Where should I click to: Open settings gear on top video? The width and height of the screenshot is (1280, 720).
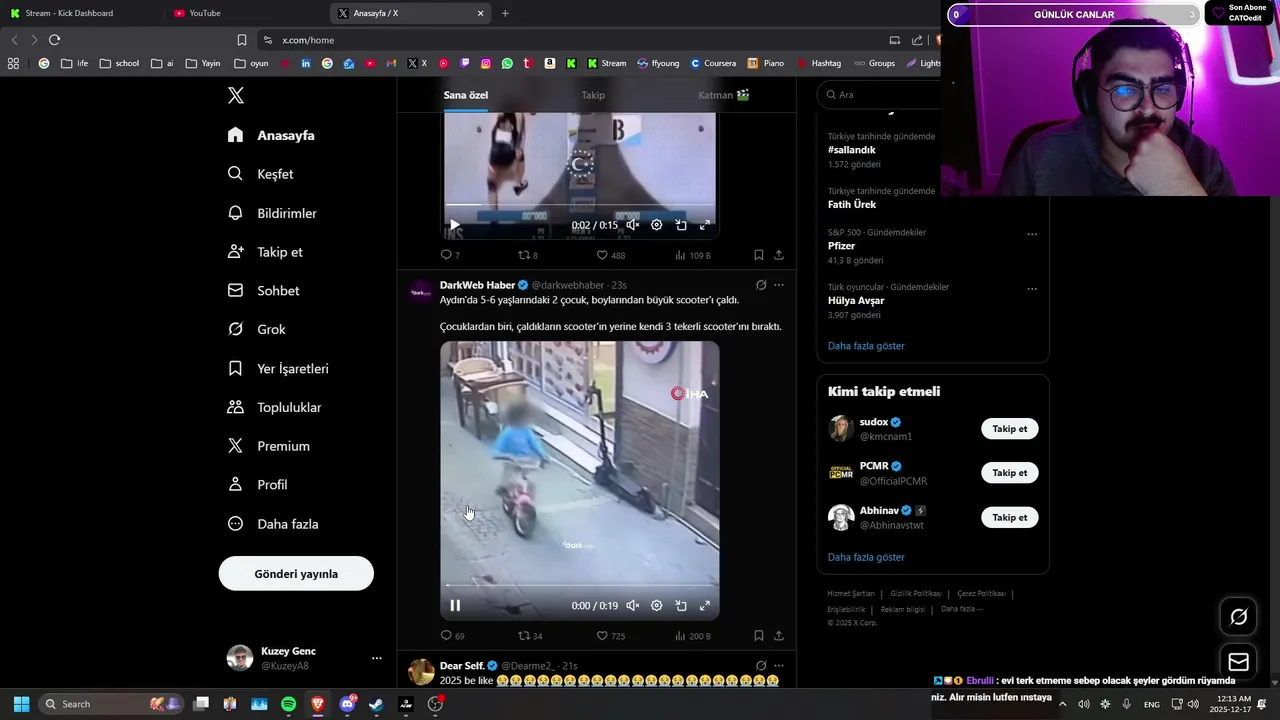point(657,225)
